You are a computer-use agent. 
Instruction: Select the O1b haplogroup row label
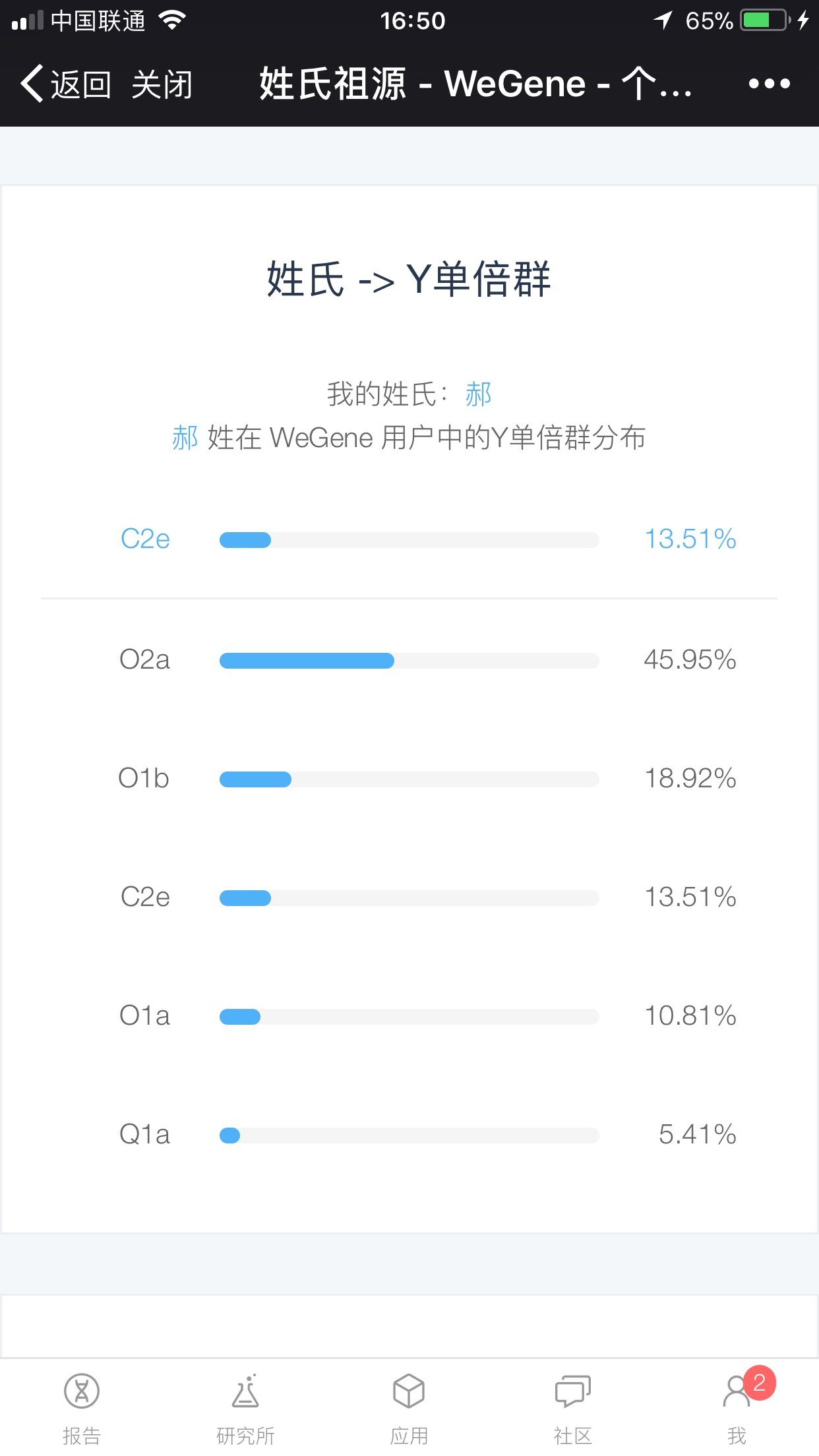[x=144, y=779]
